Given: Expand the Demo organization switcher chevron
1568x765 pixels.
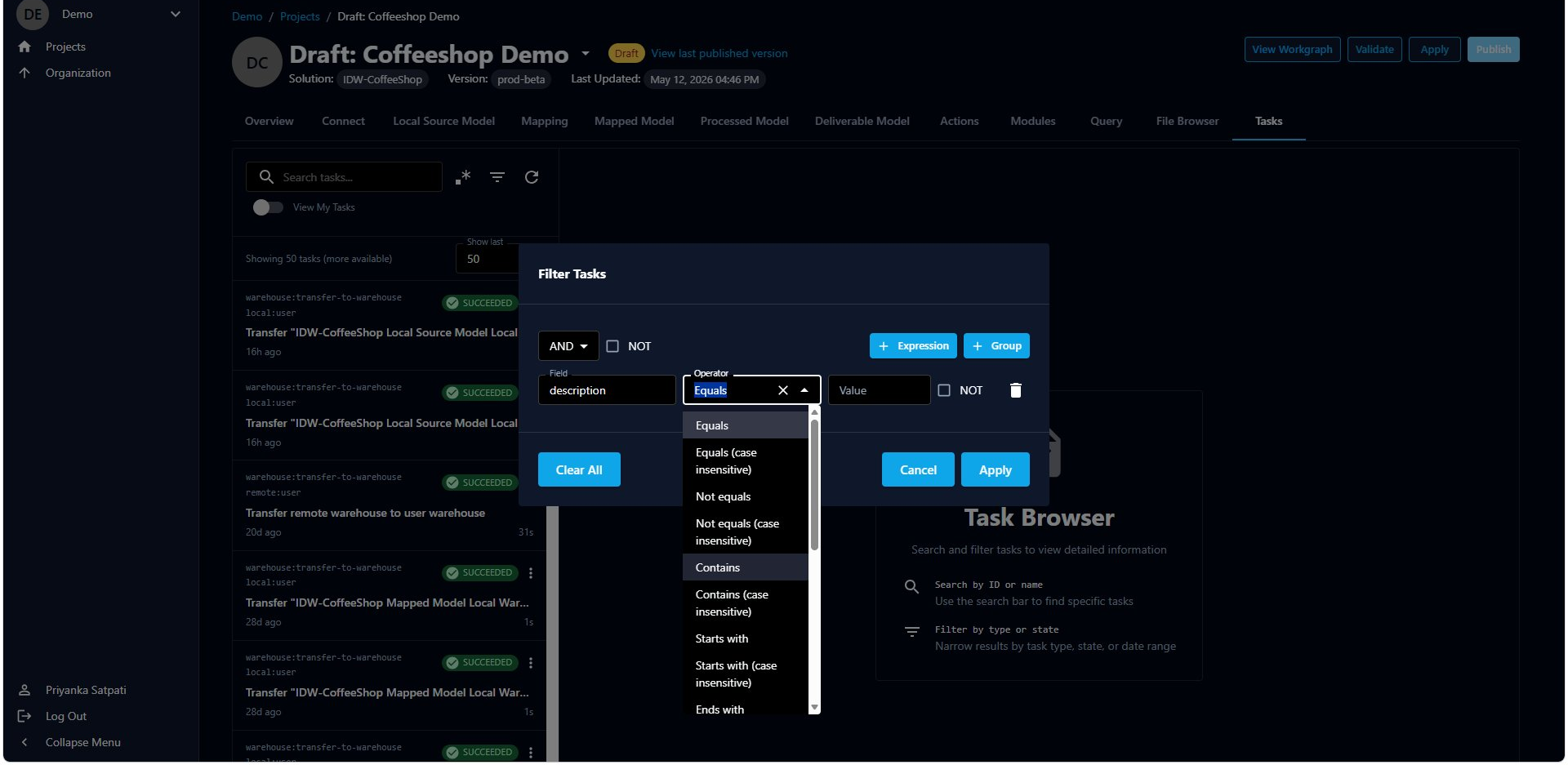Looking at the screenshot, I should point(175,14).
